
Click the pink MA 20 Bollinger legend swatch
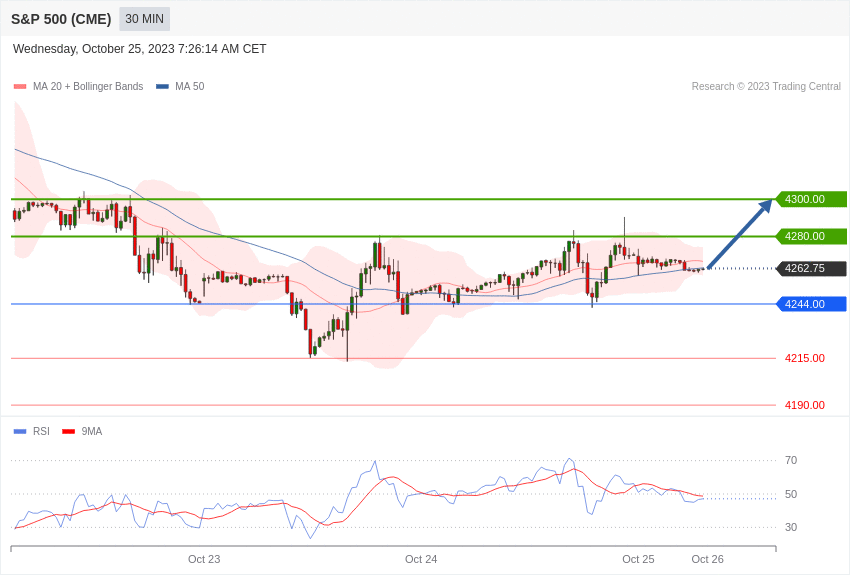20,87
